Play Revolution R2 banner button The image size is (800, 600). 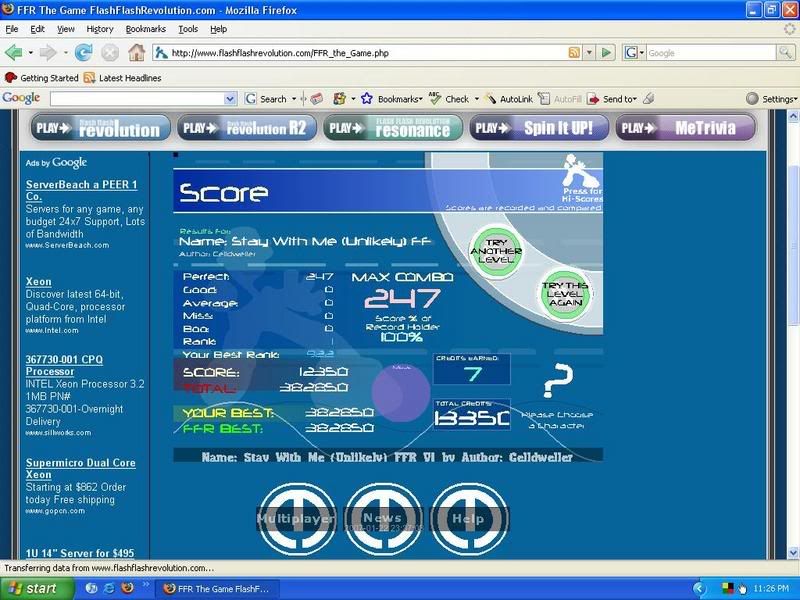tap(247, 128)
